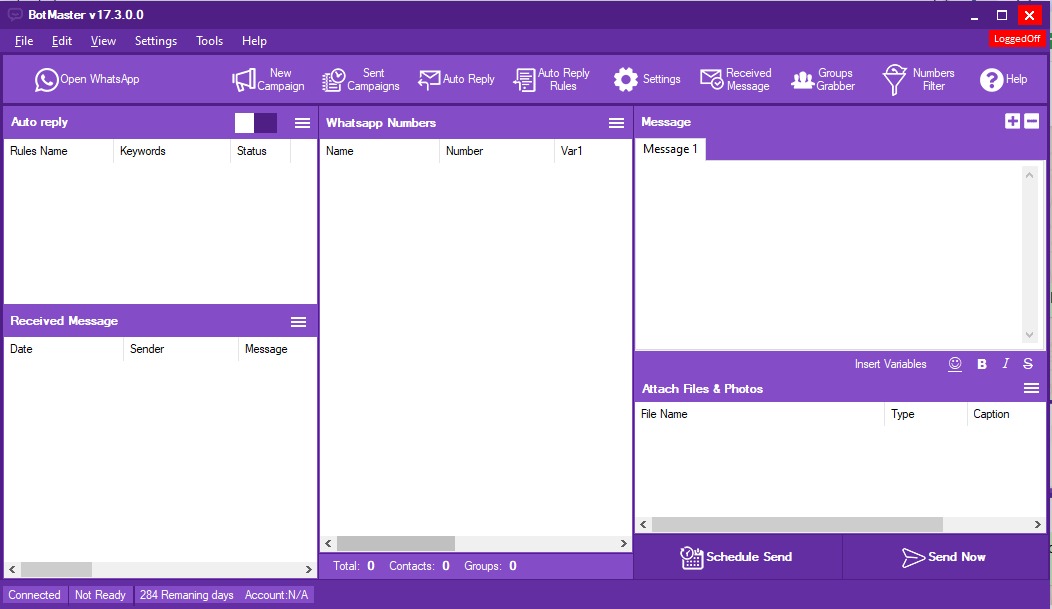Toggle bold text formatting
The width and height of the screenshot is (1052, 609).
982,364
